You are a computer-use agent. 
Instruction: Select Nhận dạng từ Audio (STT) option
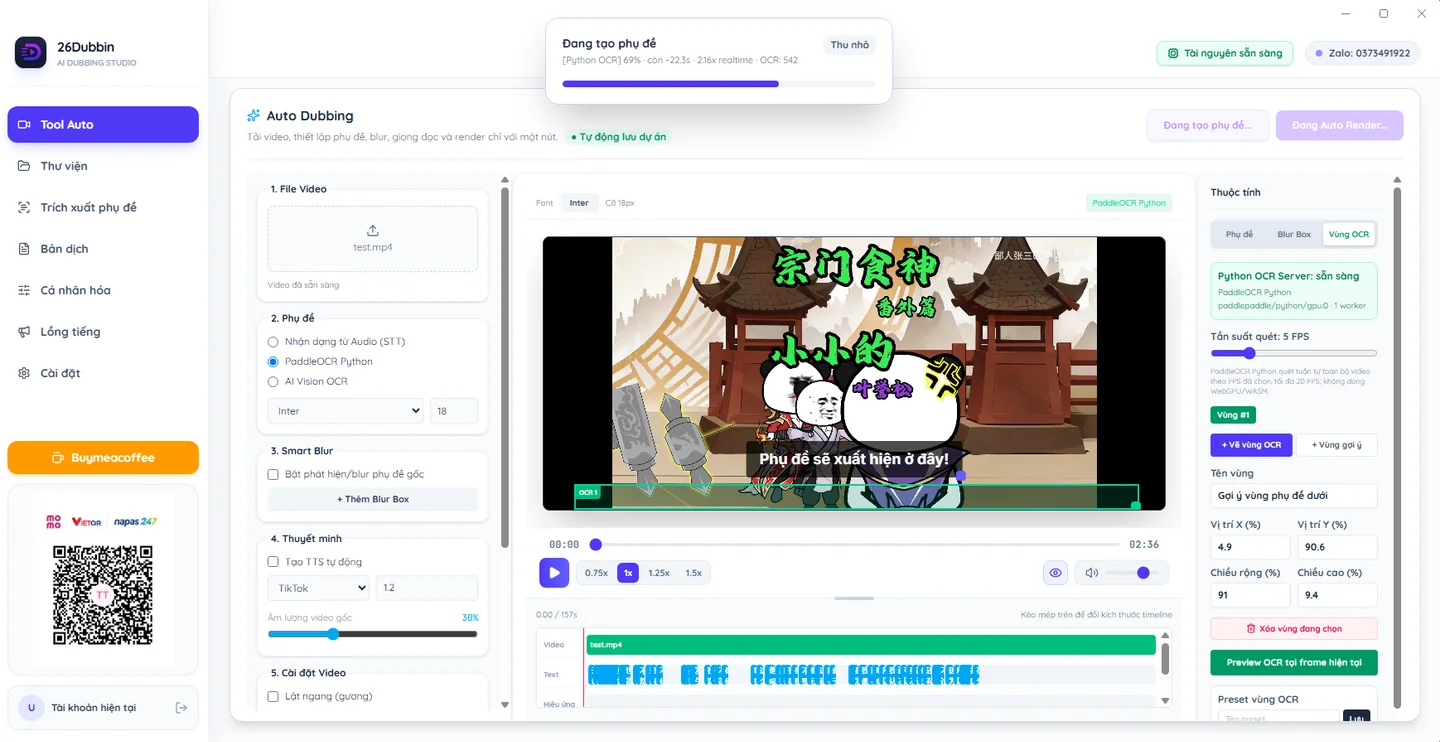(273, 342)
